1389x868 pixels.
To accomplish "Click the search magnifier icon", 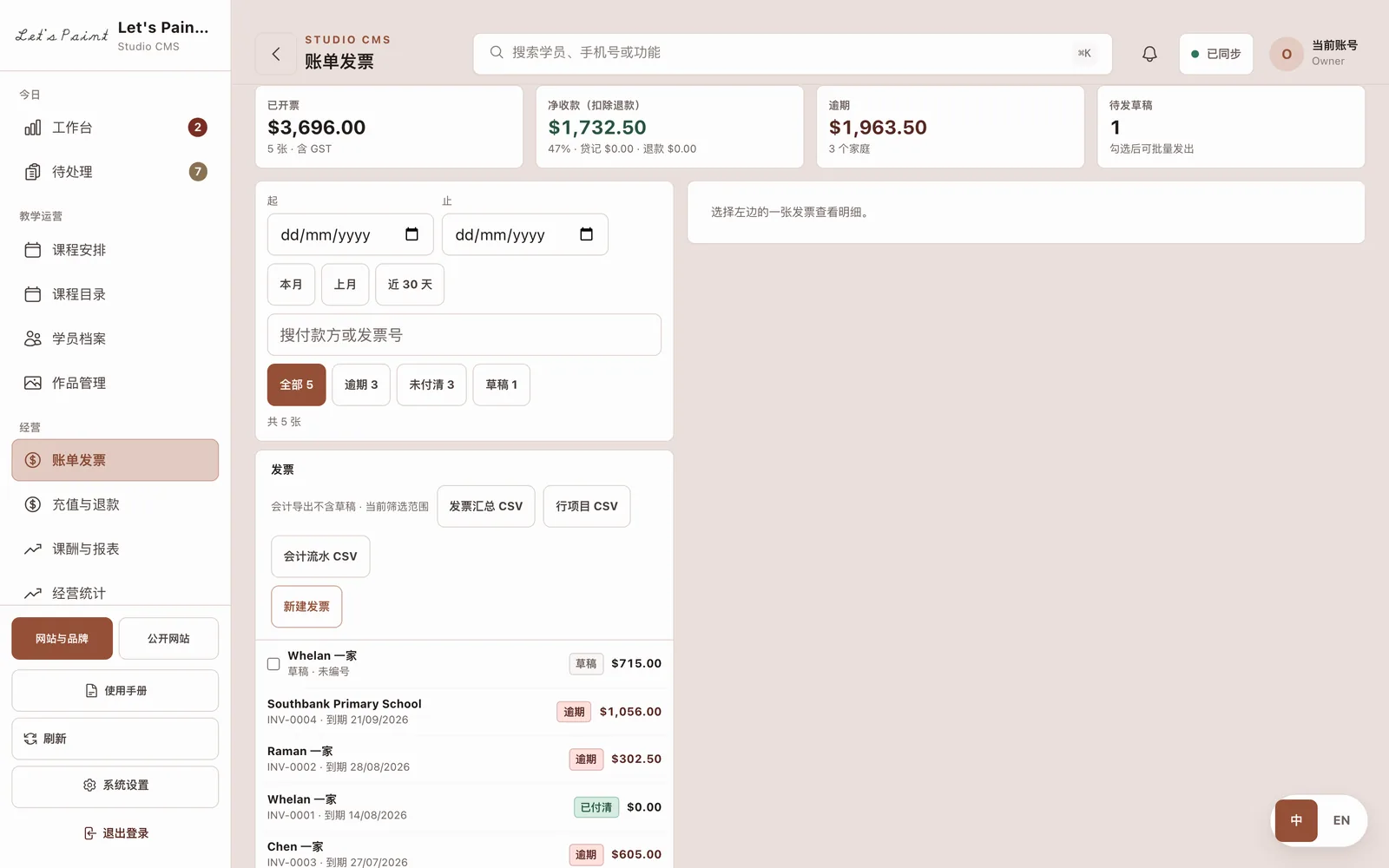I will tap(497, 53).
